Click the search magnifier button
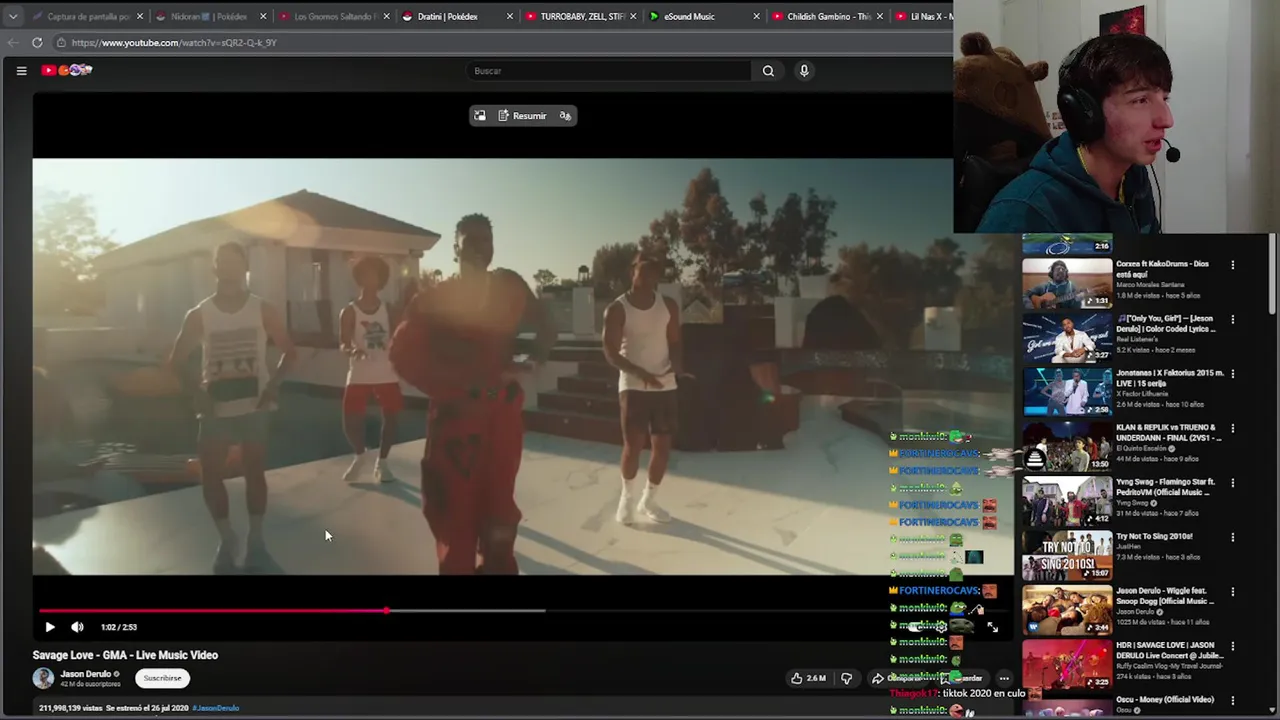The height and width of the screenshot is (720, 1280). 768,71
